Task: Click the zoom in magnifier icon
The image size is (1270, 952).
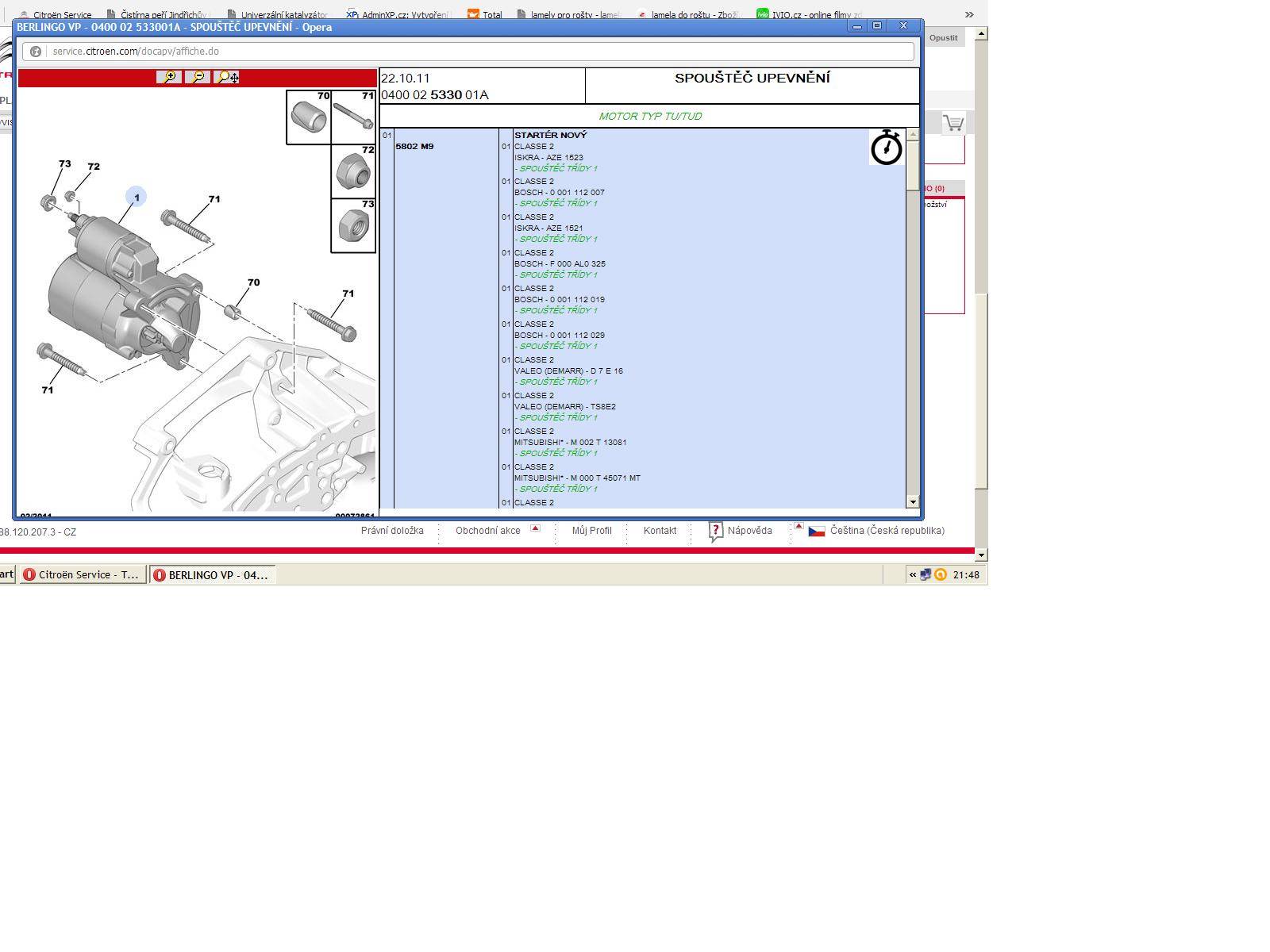Action: click(169, 77)
